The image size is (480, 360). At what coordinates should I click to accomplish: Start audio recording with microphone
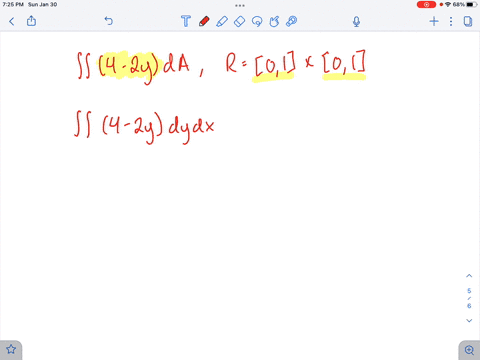pyautogui.click(x=356, y=22)
